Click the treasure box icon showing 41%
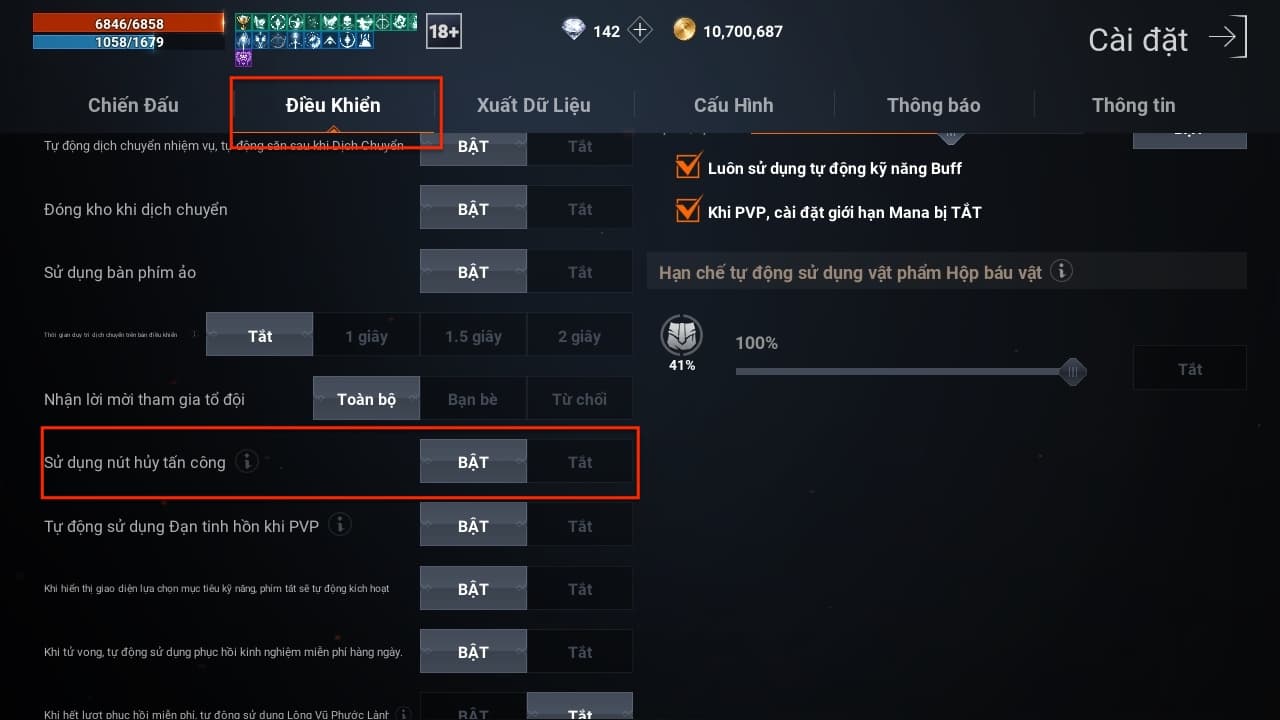 point(682,336)
